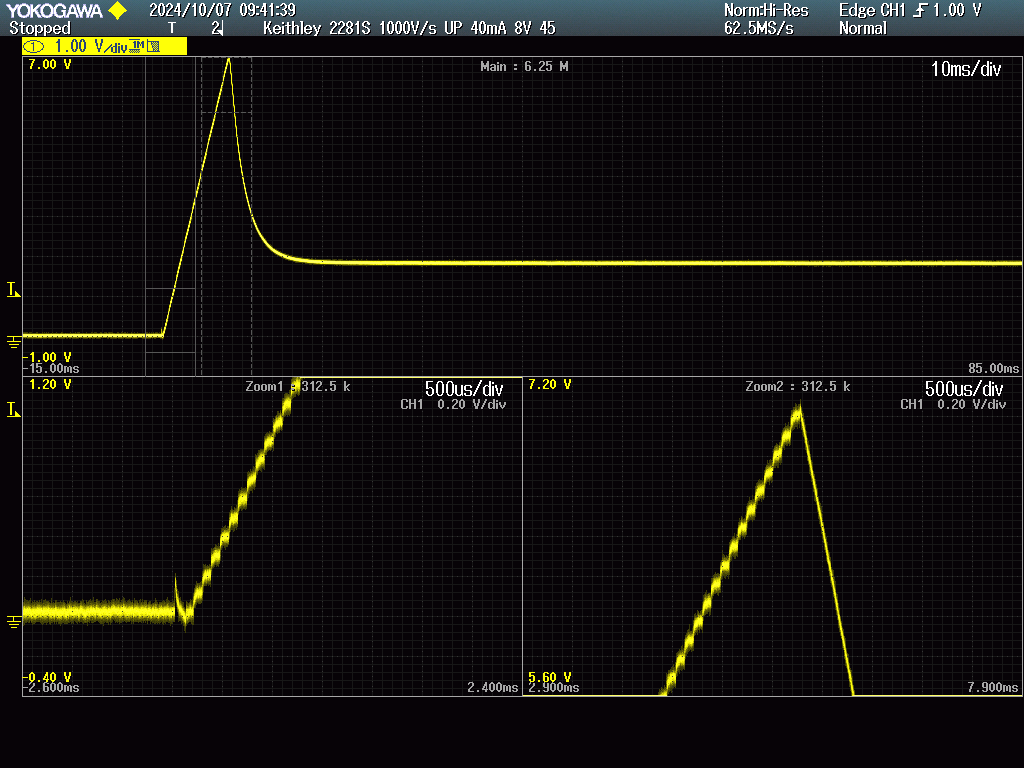Image resolution: width=1024 pixels, height=768 pixels.
Task: Open the Zoom1 500us/div timebase setting
Action: 463,388
